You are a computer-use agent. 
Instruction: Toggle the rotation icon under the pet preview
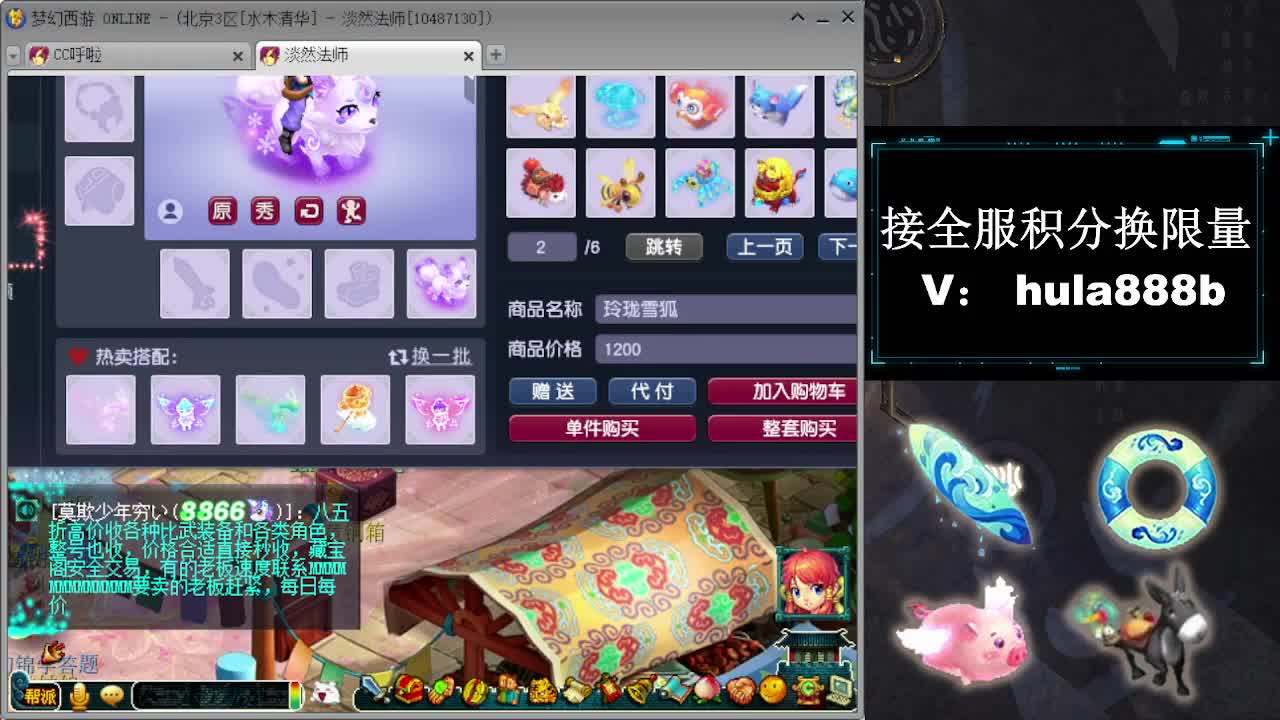point(308,211)
